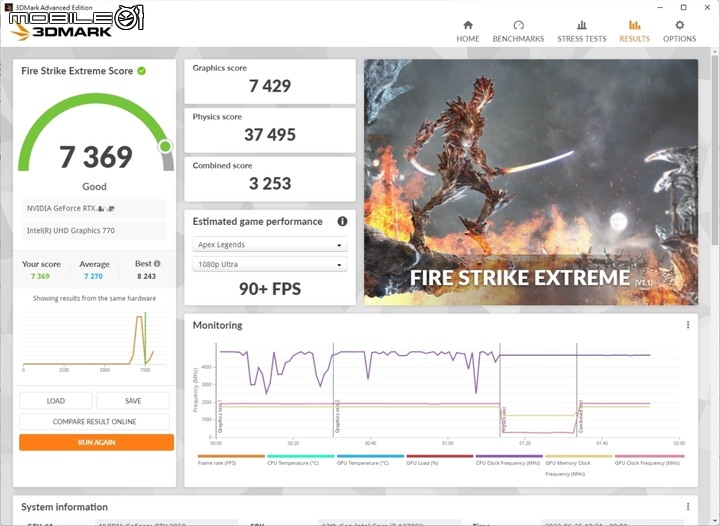Toggle GPU Clock Frequency legend
The width and height of the screenshot is (720, 526).
tap(649, 460)
